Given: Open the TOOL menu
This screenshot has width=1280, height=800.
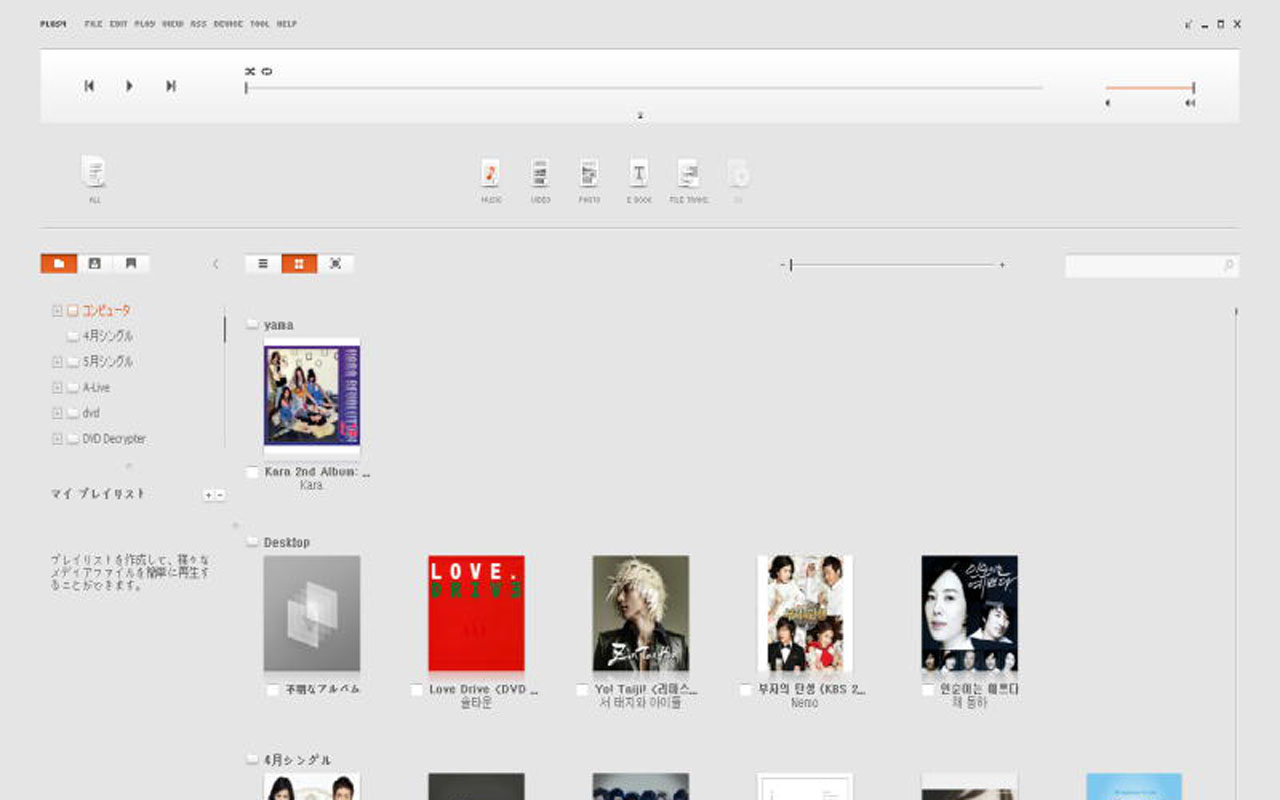Looking at the screenshot, I should pos(260,24).
